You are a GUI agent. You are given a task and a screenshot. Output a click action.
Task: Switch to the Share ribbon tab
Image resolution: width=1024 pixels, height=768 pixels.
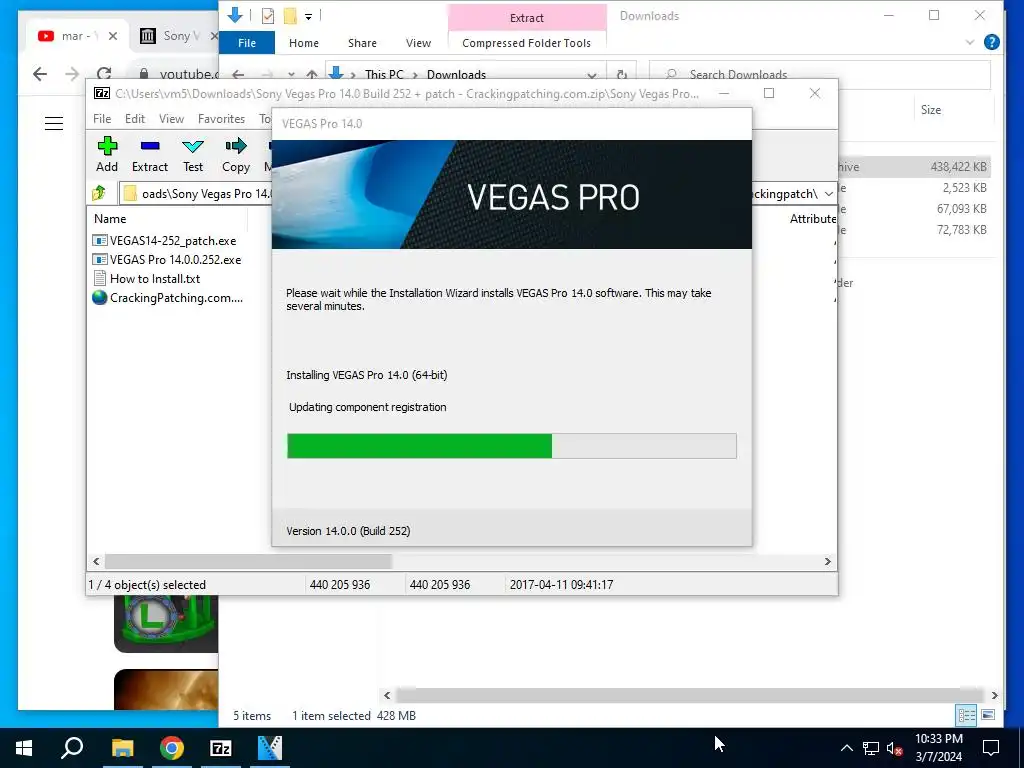point(362,42)
